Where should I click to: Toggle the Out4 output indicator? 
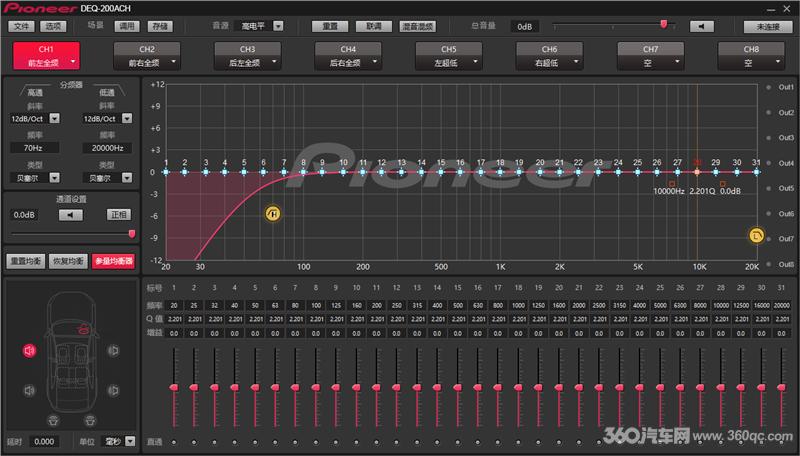pos(768,163)
